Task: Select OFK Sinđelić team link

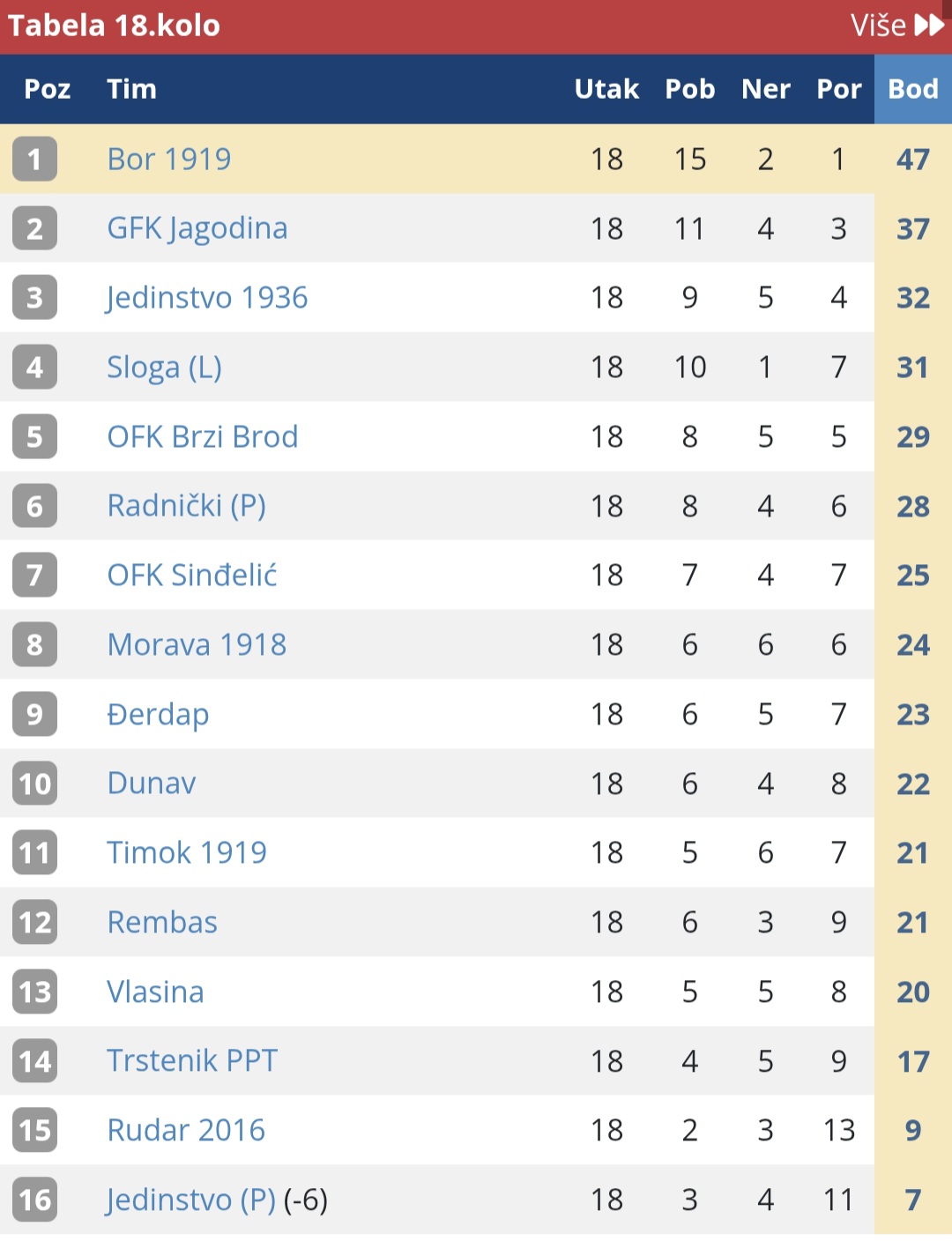Action: tap(191, 575)
